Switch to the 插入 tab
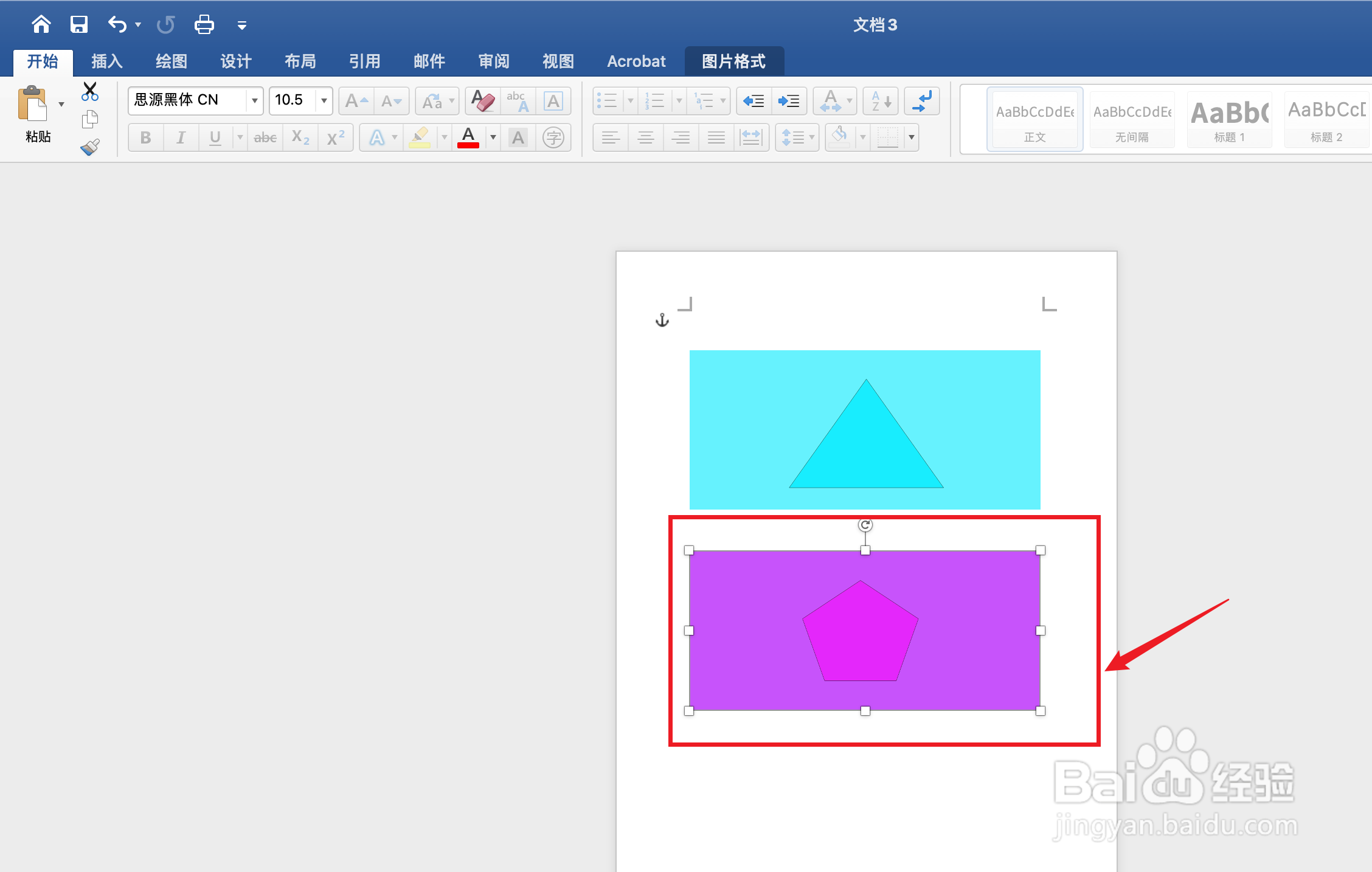 107,61
